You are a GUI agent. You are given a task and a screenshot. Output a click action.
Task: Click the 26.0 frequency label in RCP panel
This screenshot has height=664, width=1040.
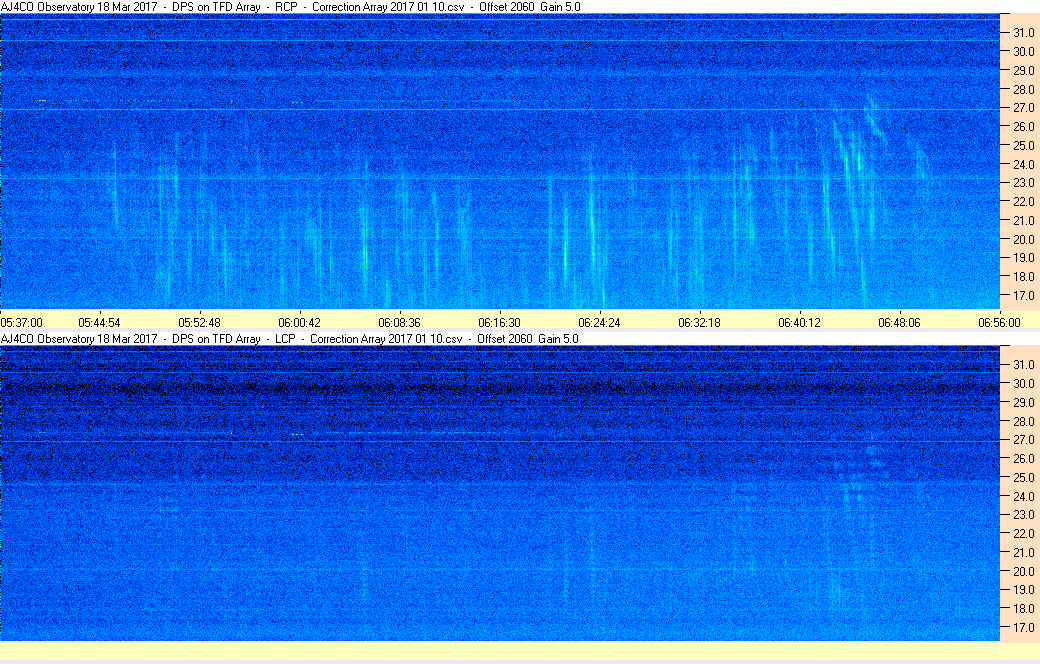tap(1023, 127)
